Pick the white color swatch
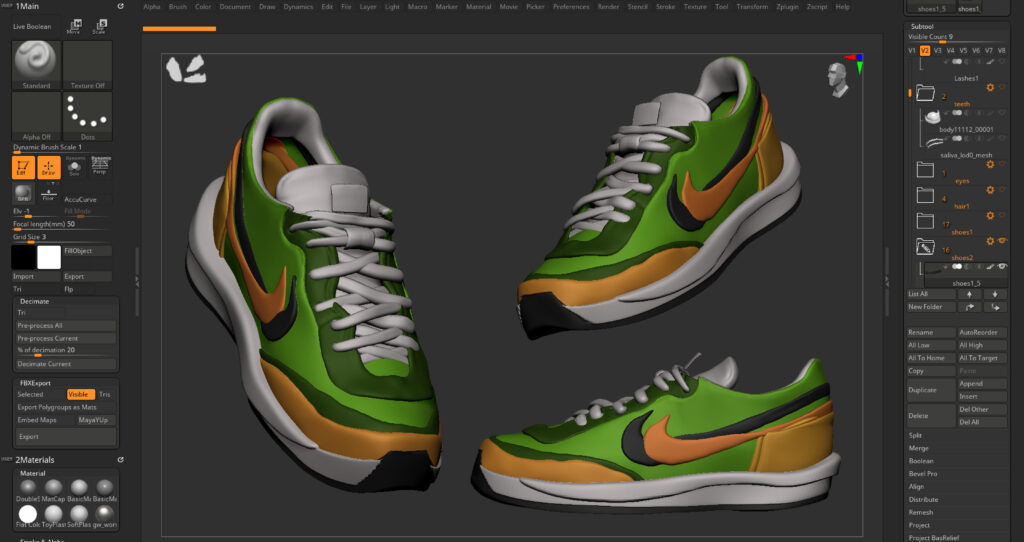The image size is (1024, 542). click(x=49, y=257)
